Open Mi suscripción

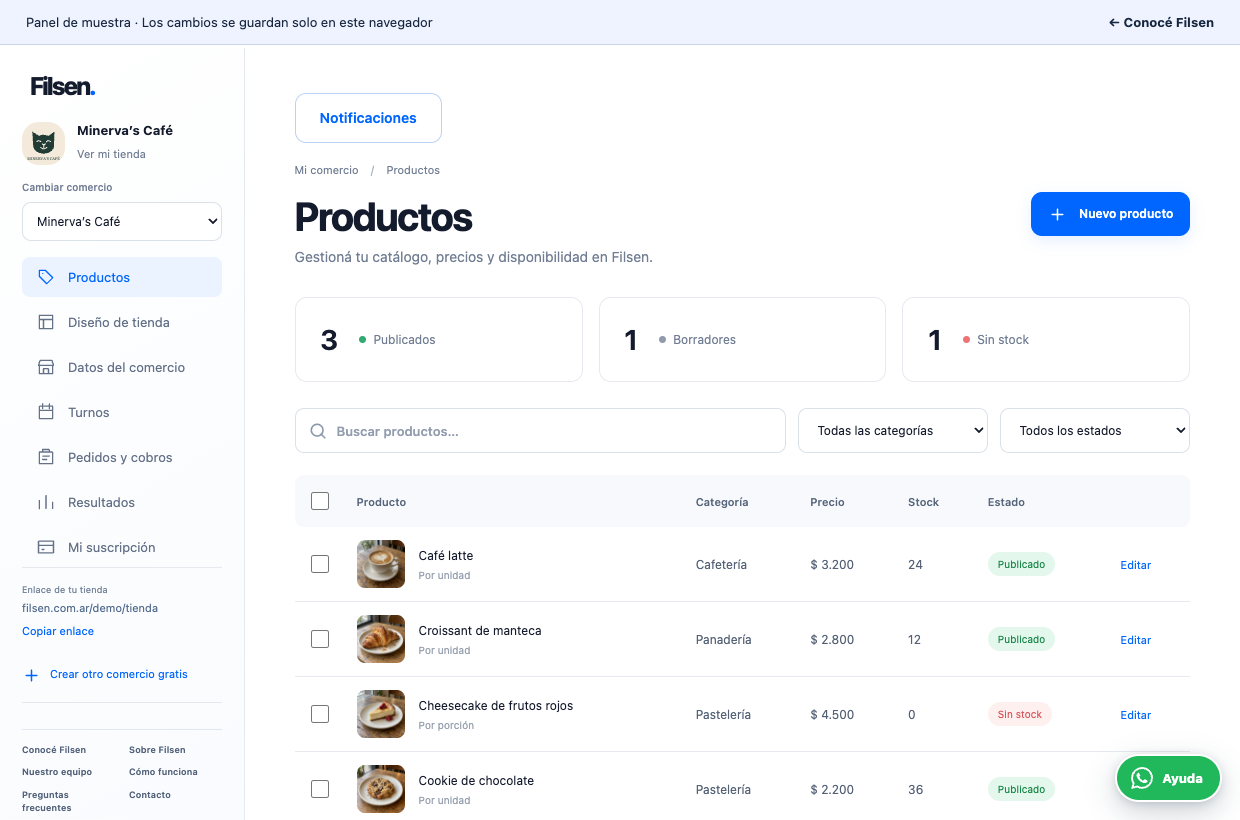[122, 547]
